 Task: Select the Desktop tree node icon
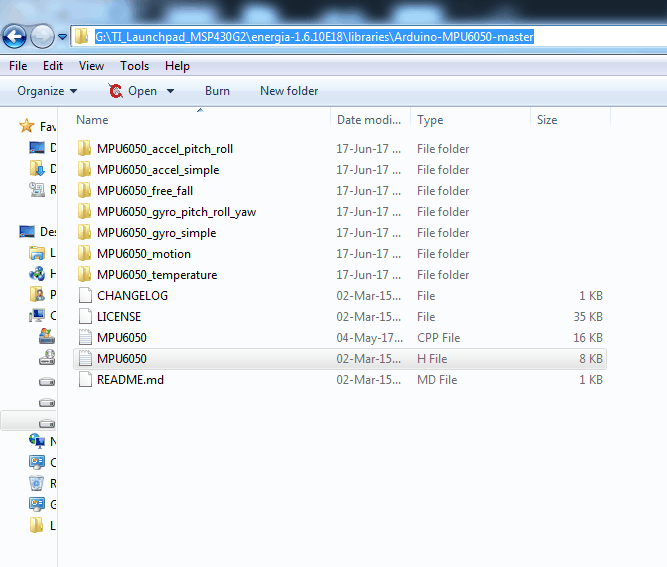(x=27, y=231)
